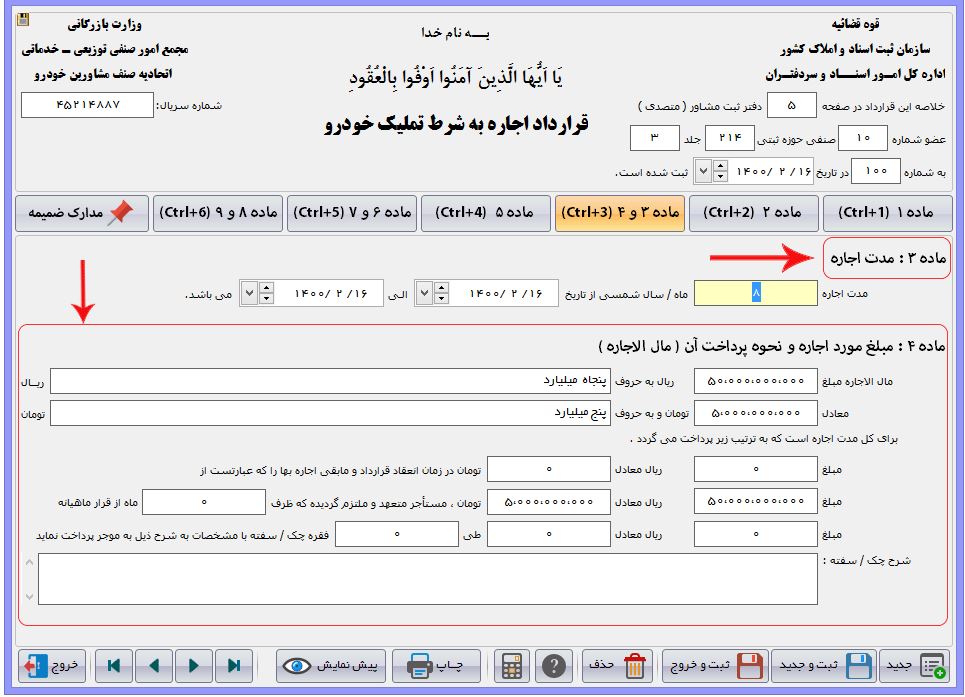This screenshot has width=965, height=697.
Task: Switch to tab ماده ۱ (Ctrl+1)
Action: click(887, 213)
